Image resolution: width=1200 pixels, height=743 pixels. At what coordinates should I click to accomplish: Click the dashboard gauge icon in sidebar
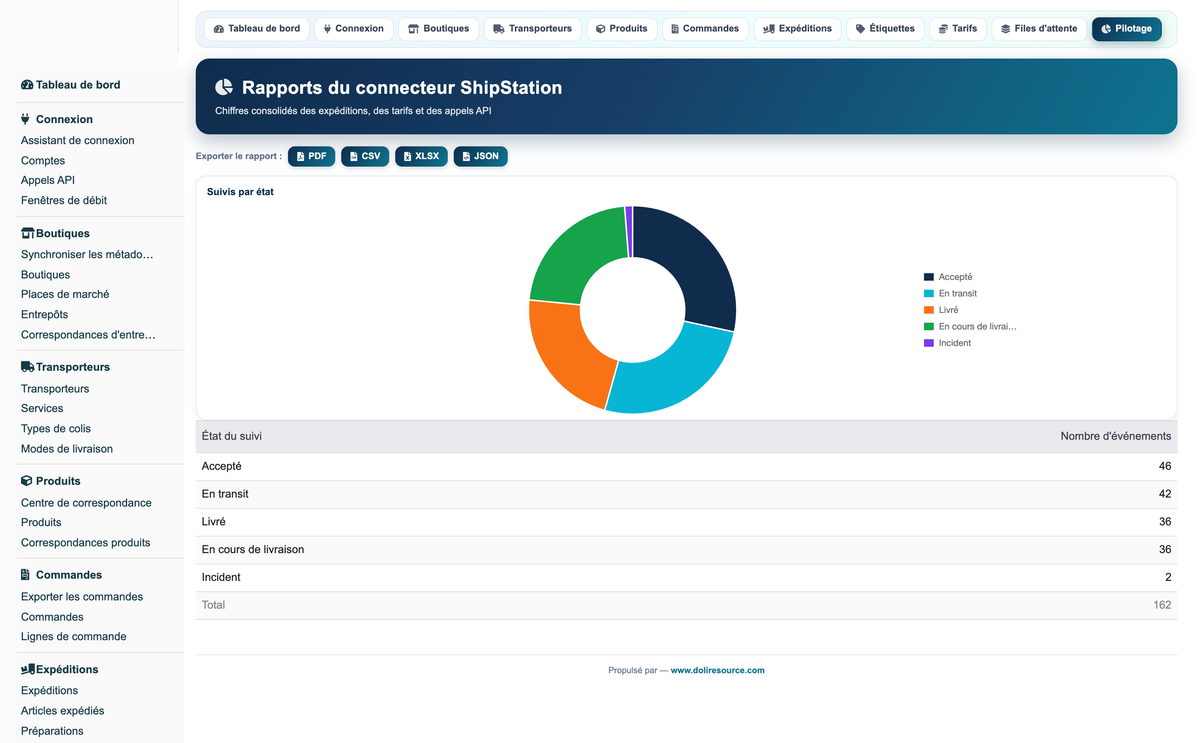point(27,85)
